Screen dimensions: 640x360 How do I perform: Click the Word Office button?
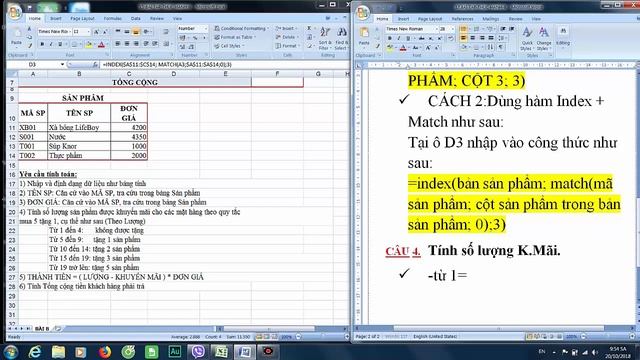(362, 13)
